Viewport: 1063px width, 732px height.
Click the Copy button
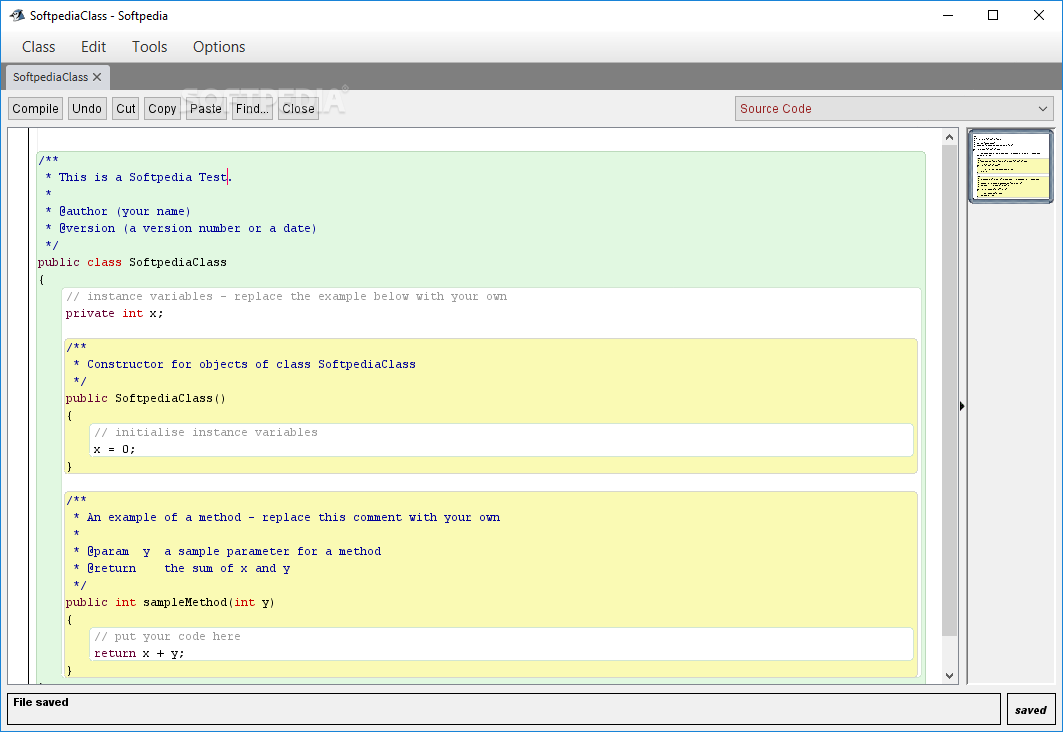click(162, 108)
